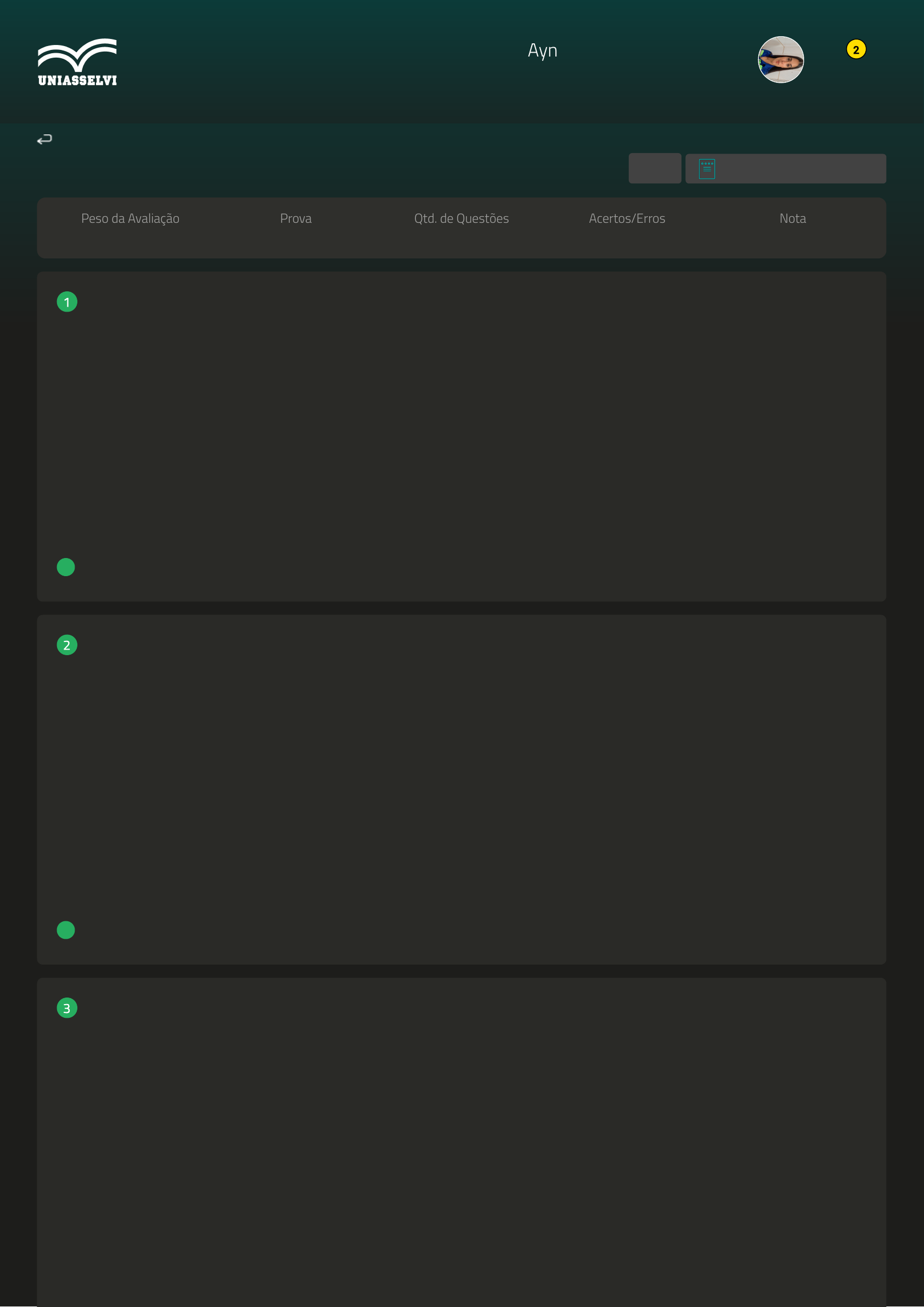Screen dimensions: 924x1307
Task: Click the small blank gray button
Action: (x=654, y=168)
